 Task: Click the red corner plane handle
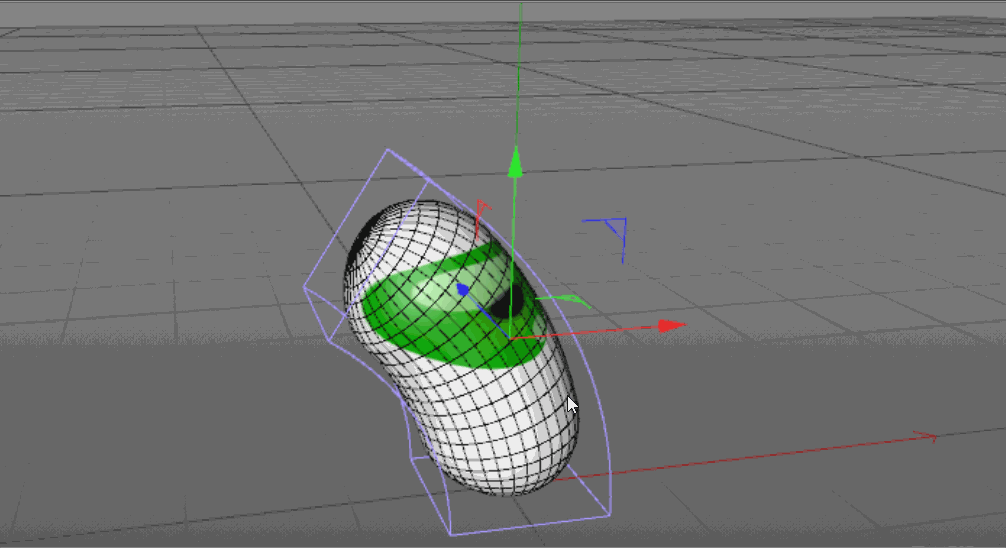tap(483, 208)
